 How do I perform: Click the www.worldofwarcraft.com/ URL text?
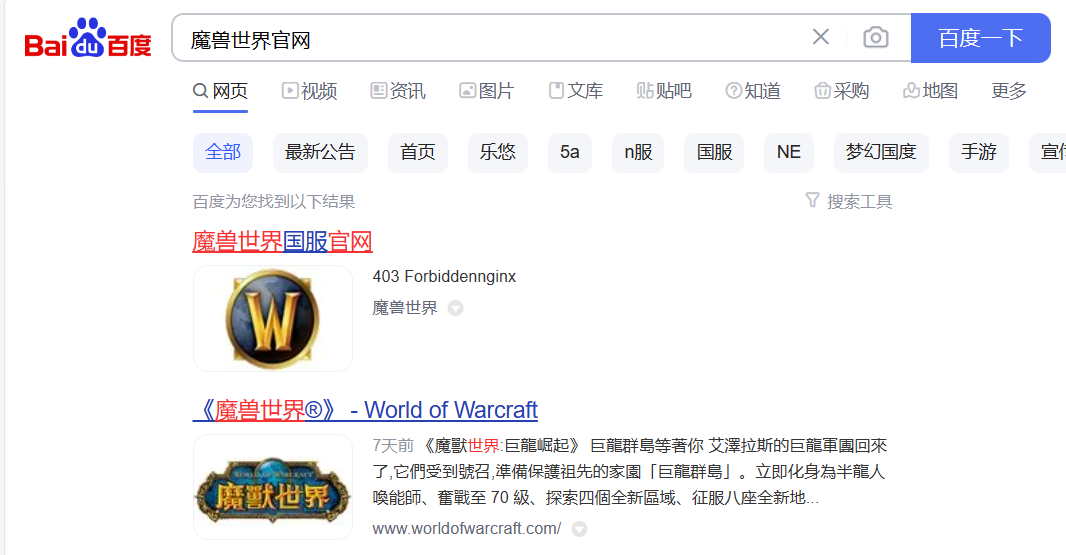[x=467, y=528]
